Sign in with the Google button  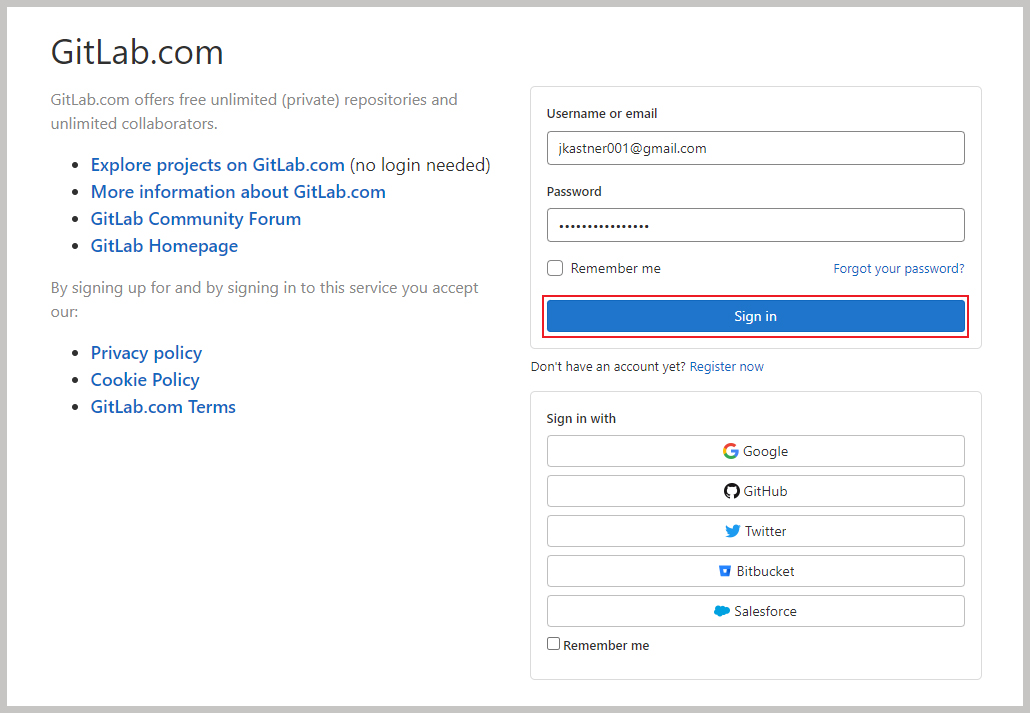tap(755, 451)
